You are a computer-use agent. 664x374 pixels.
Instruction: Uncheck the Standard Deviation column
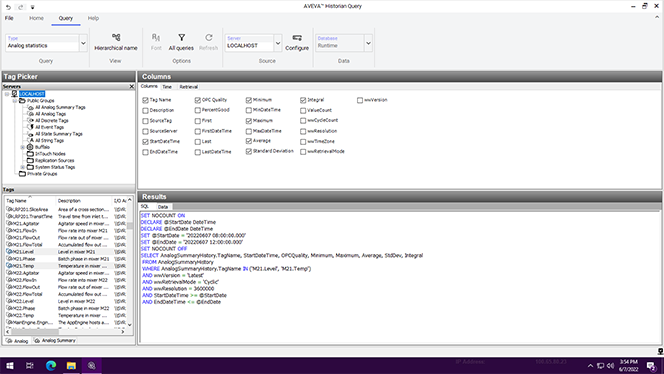[249, 151]
